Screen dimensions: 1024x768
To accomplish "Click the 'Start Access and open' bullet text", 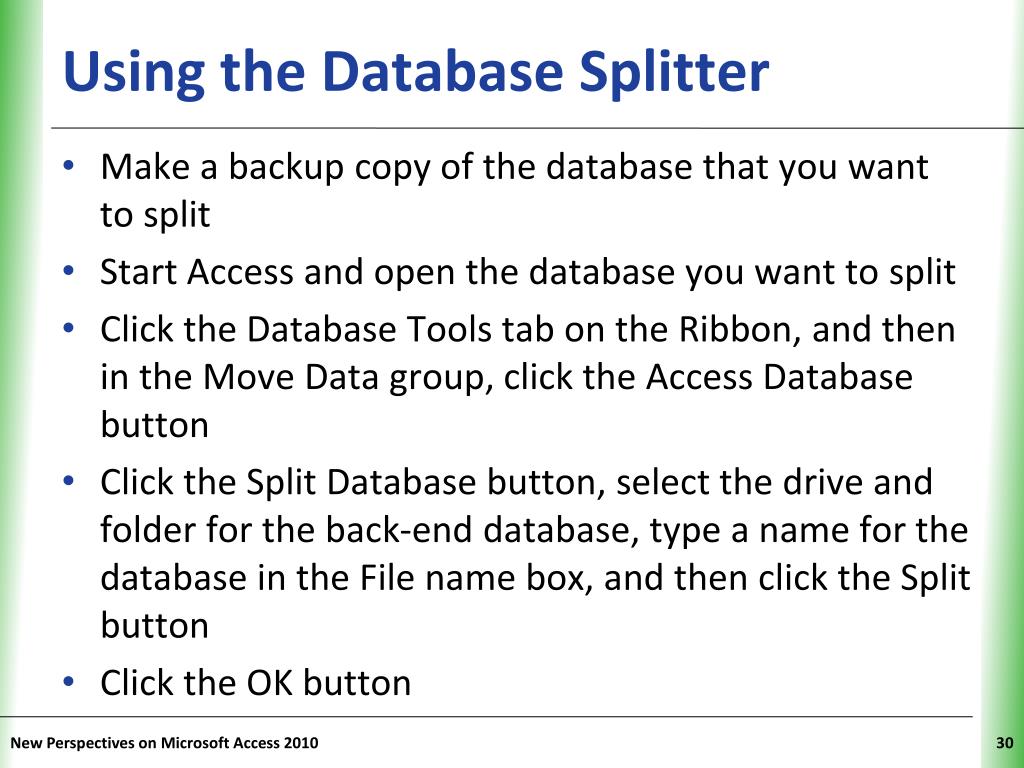I will click(x=528, y=272).
